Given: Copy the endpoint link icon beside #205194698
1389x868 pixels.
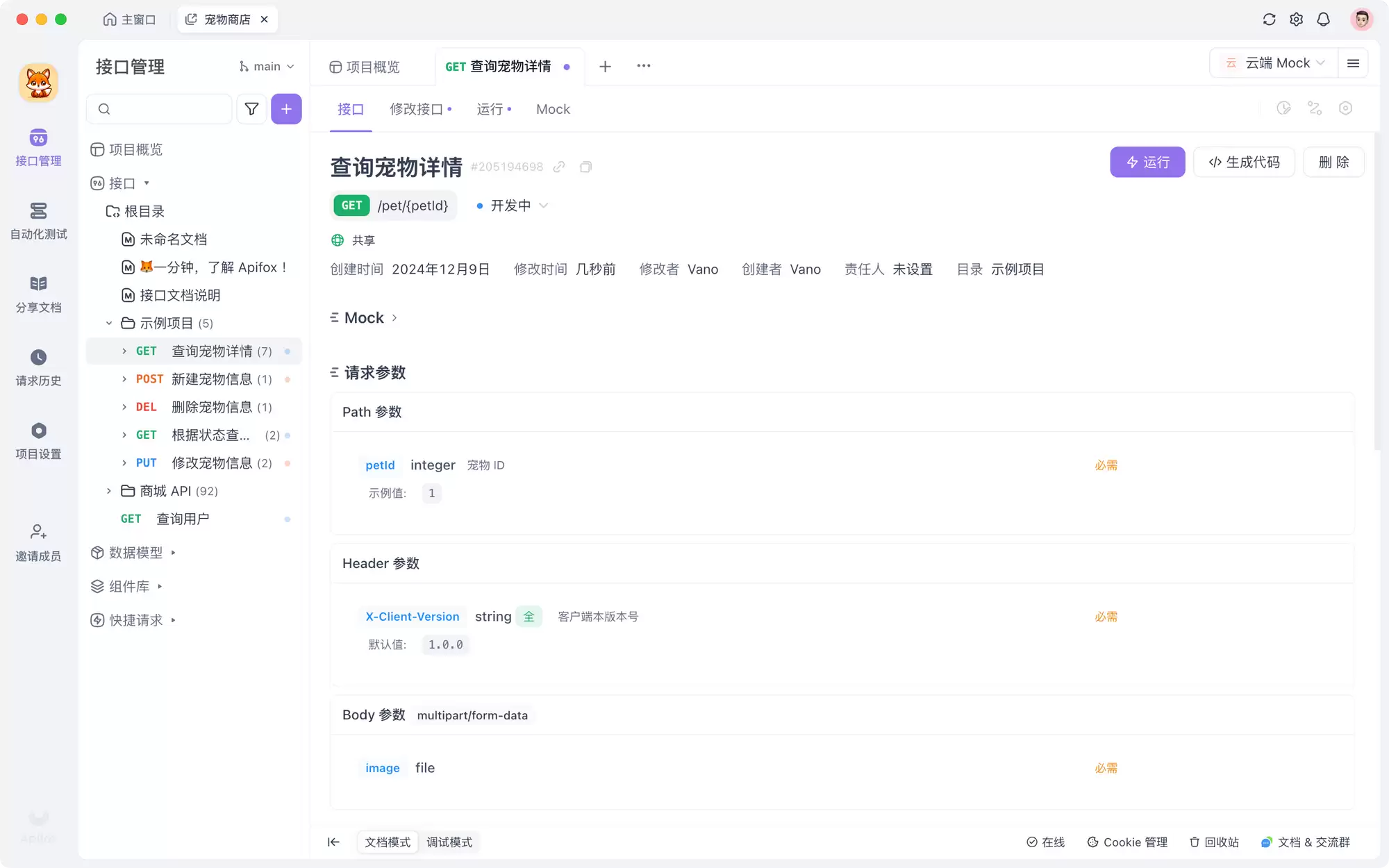Looking at the screenshot, I should (x=559, y=167).
